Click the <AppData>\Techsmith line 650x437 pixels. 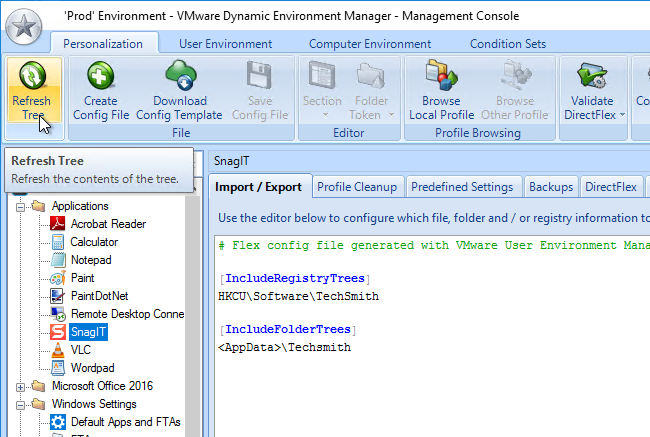pos(284,347)
